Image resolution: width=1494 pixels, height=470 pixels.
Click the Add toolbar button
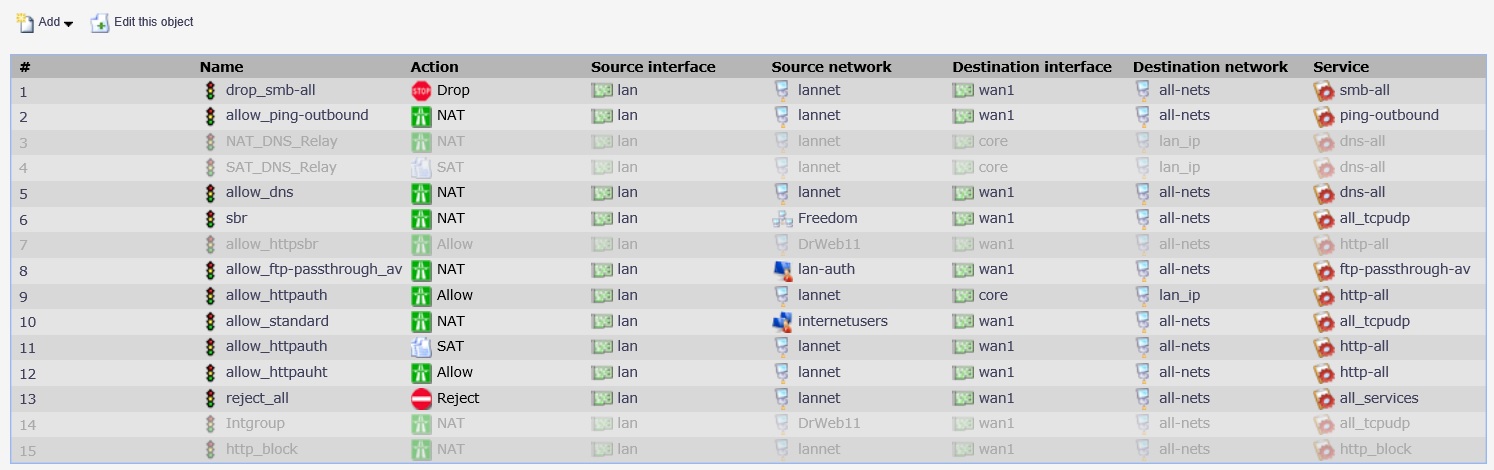(x=44, y=22)
